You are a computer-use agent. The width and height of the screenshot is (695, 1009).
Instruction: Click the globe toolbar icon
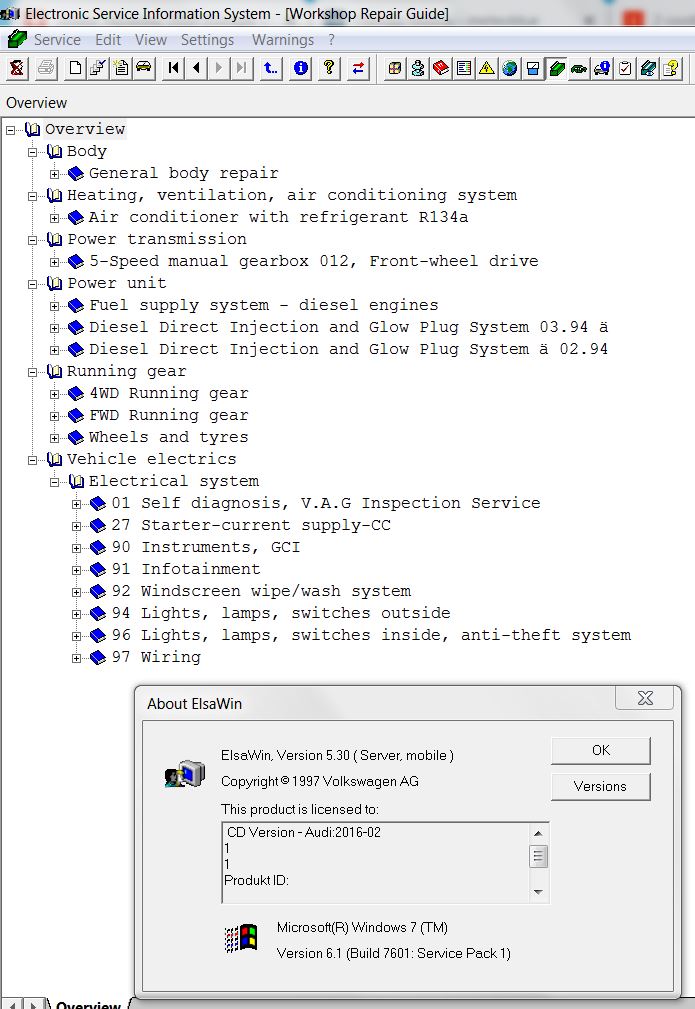tap(510, 68)
